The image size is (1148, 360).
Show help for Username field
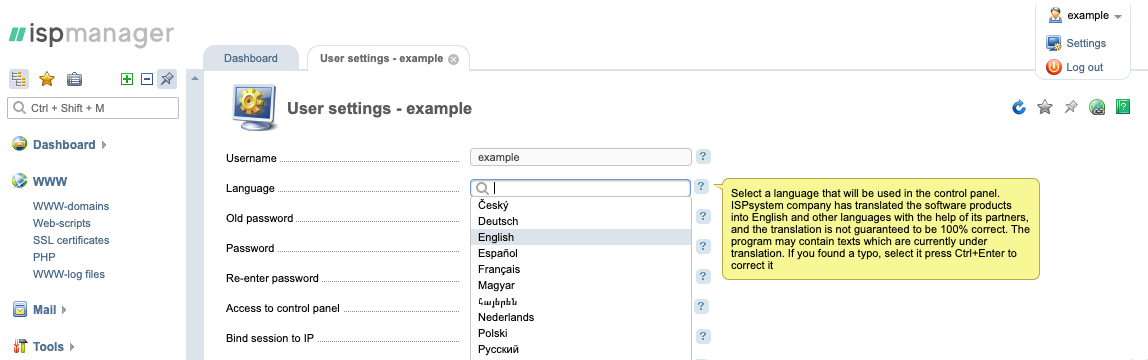point(703,157)
